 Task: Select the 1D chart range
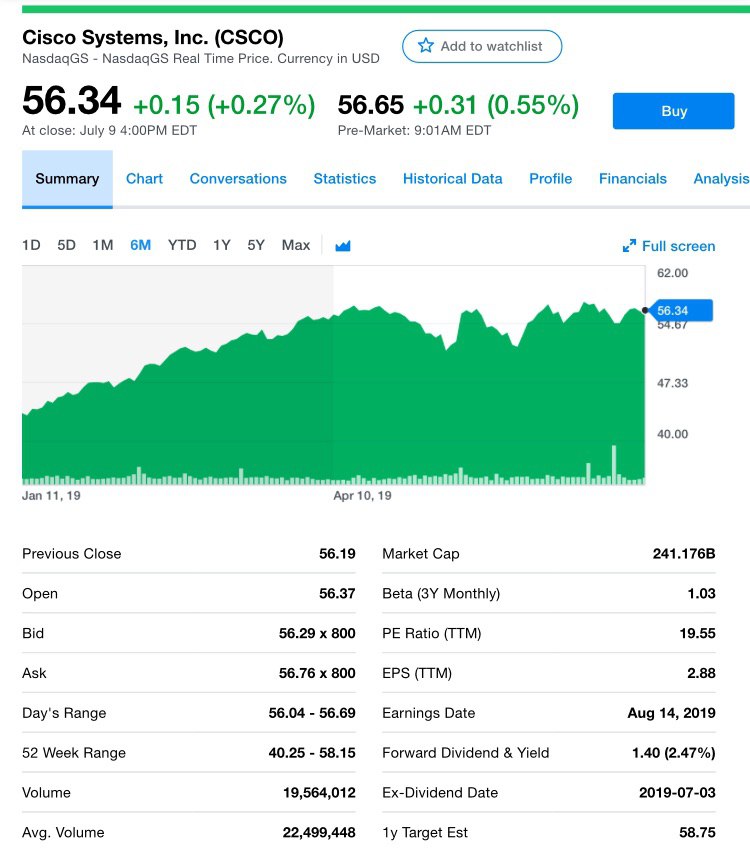coord(31,245)
